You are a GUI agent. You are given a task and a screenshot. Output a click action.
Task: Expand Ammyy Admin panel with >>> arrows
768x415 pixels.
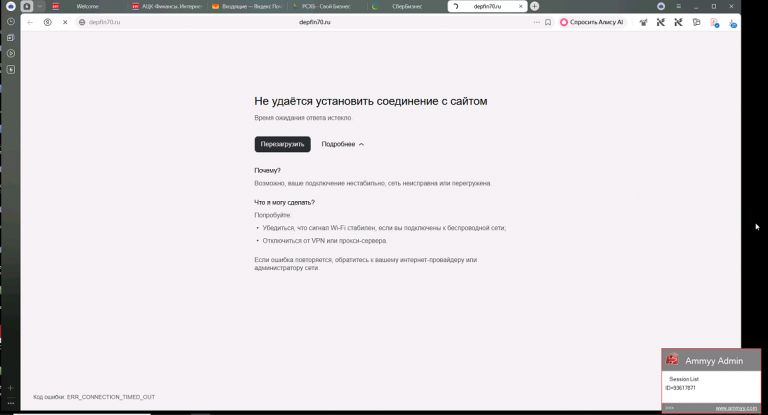(670, 408)
